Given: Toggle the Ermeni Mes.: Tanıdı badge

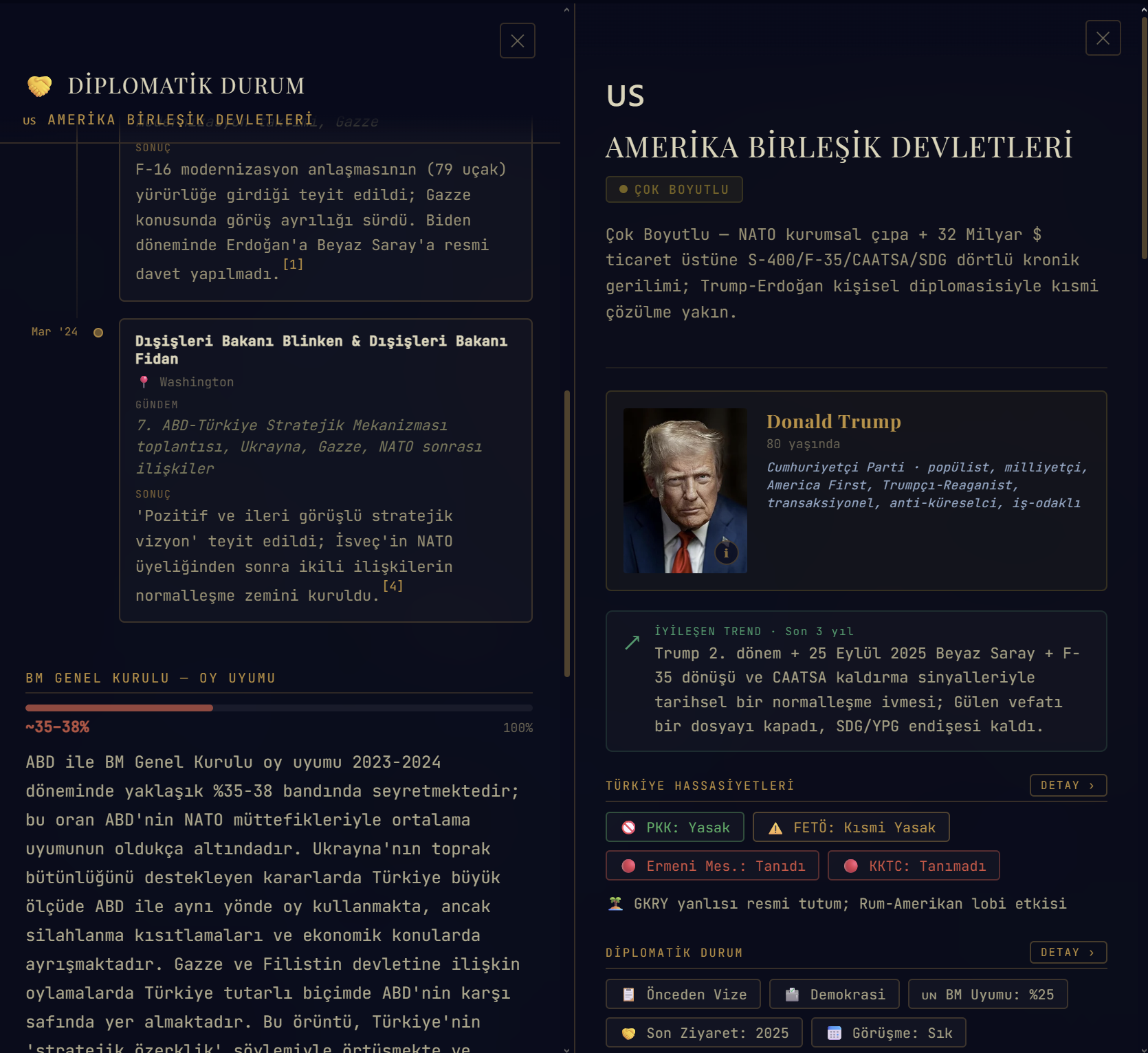Looking at the screenshot, I should click(711, 865).
